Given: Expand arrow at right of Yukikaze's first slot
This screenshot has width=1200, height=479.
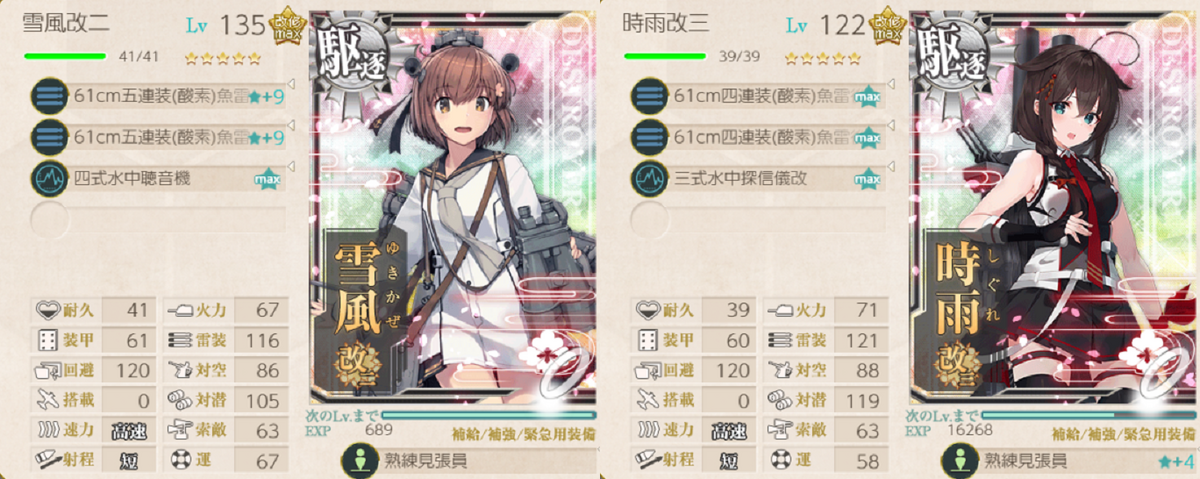Looking at the screenshot, I should coord(291,83).
